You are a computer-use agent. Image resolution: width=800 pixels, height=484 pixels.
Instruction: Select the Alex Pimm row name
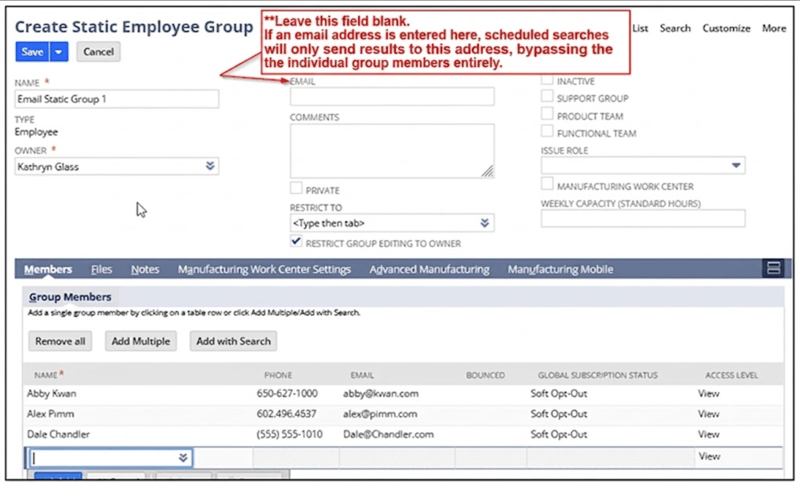[x=51, y=414]
